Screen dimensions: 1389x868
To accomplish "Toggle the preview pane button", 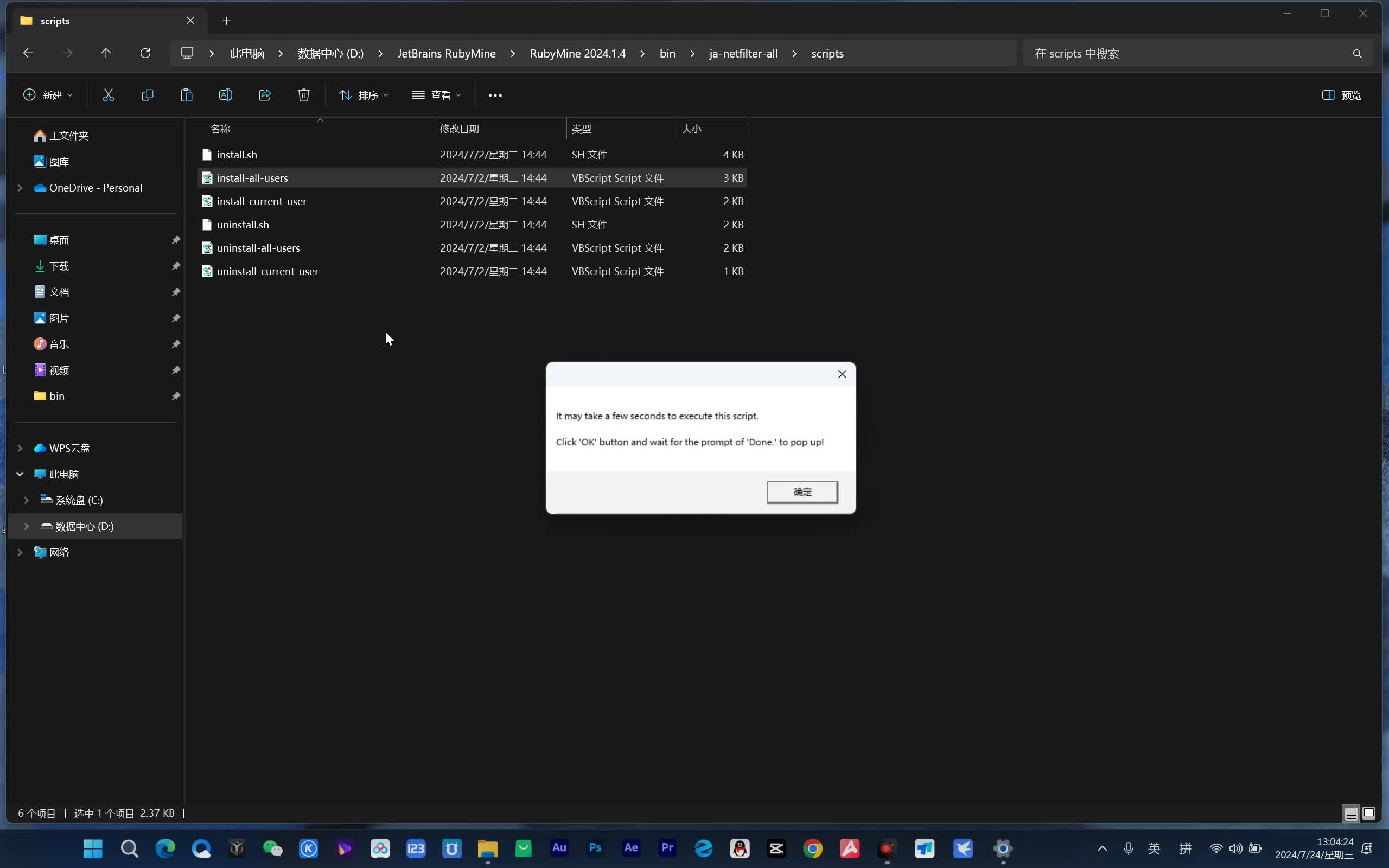I will tap(1341, 95).
